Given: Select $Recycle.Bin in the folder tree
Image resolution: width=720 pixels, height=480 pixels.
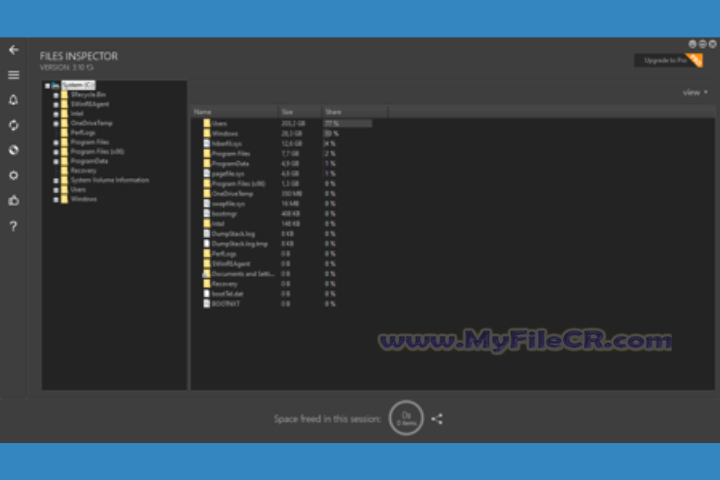Looking at the screenshot, I should pos(88,95).
